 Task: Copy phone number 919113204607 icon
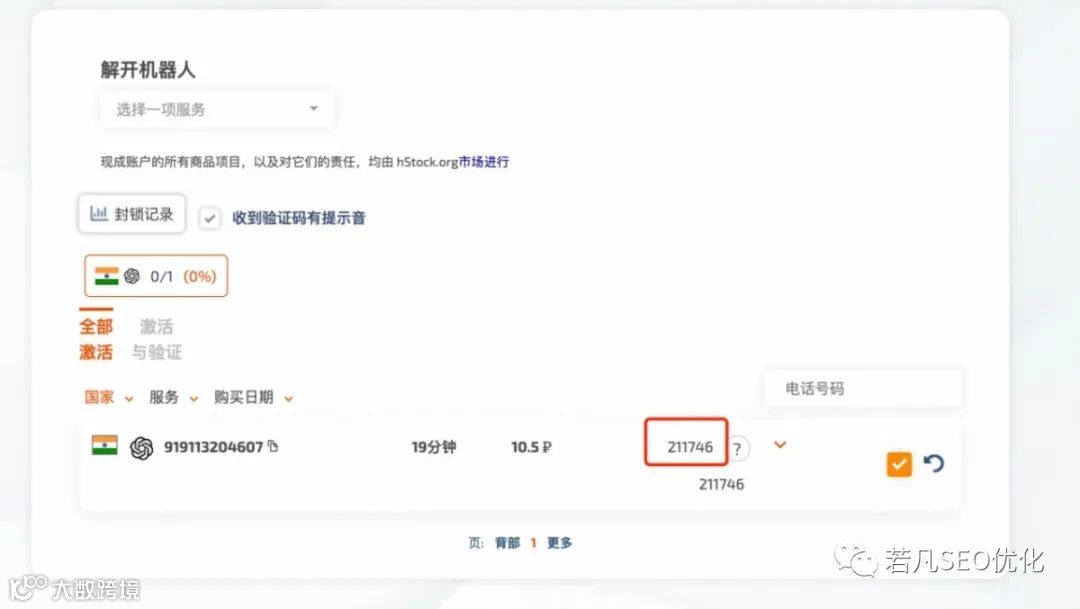pyautogui.click(x=273, y=446)
